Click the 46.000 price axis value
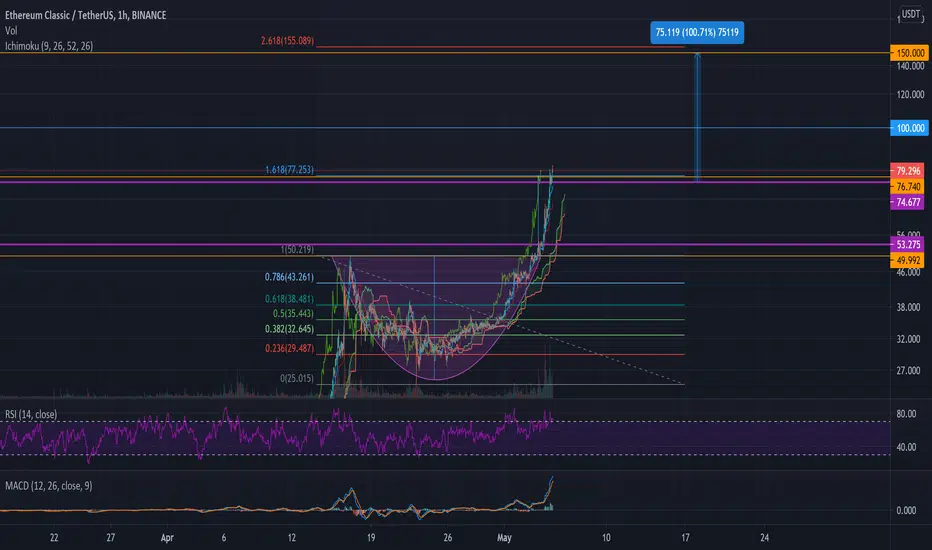The height and width of the screenshot is (550, 932). [908, 272]
